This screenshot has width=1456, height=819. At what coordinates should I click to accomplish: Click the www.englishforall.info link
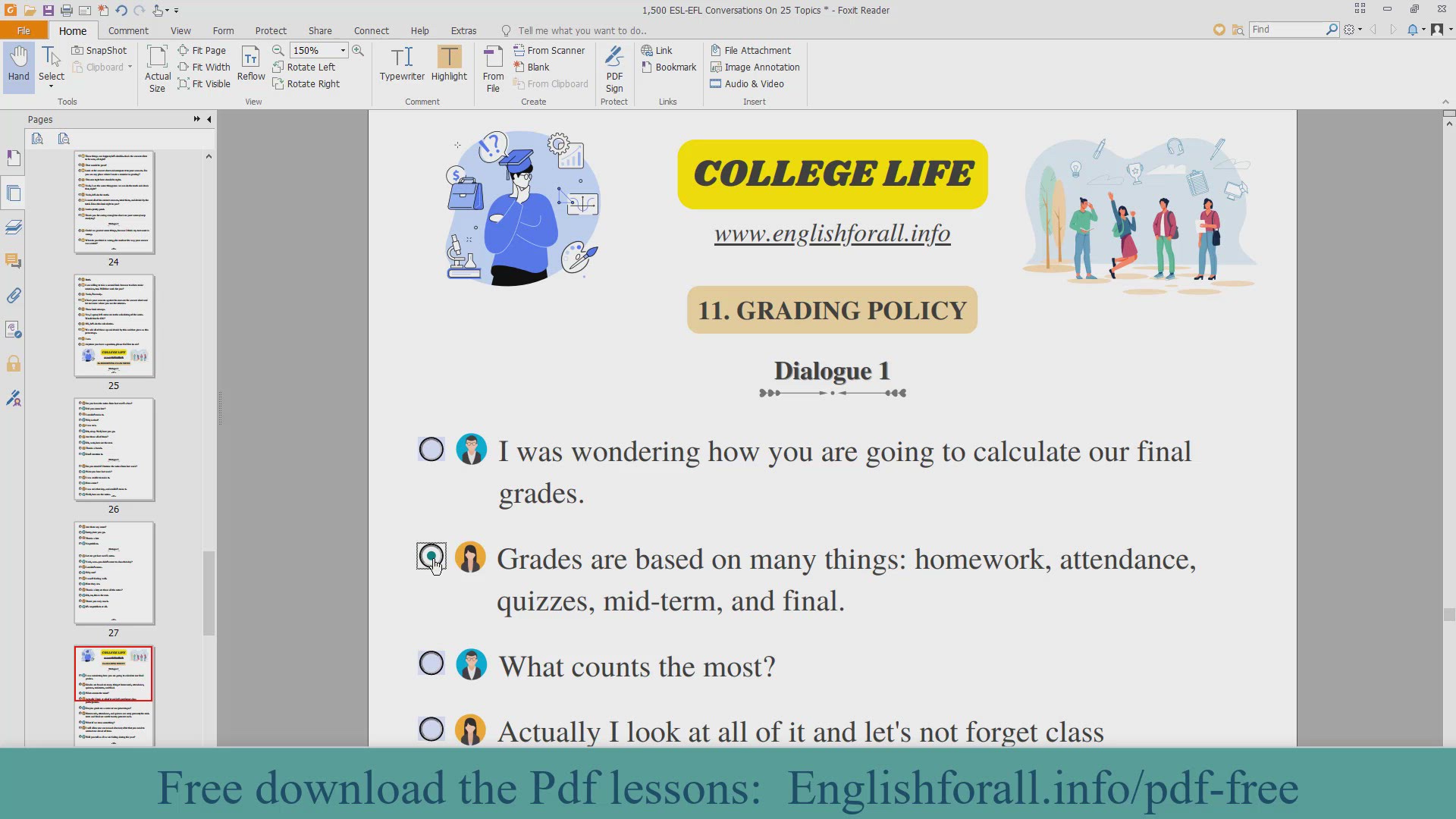click(x=832, y=234)
